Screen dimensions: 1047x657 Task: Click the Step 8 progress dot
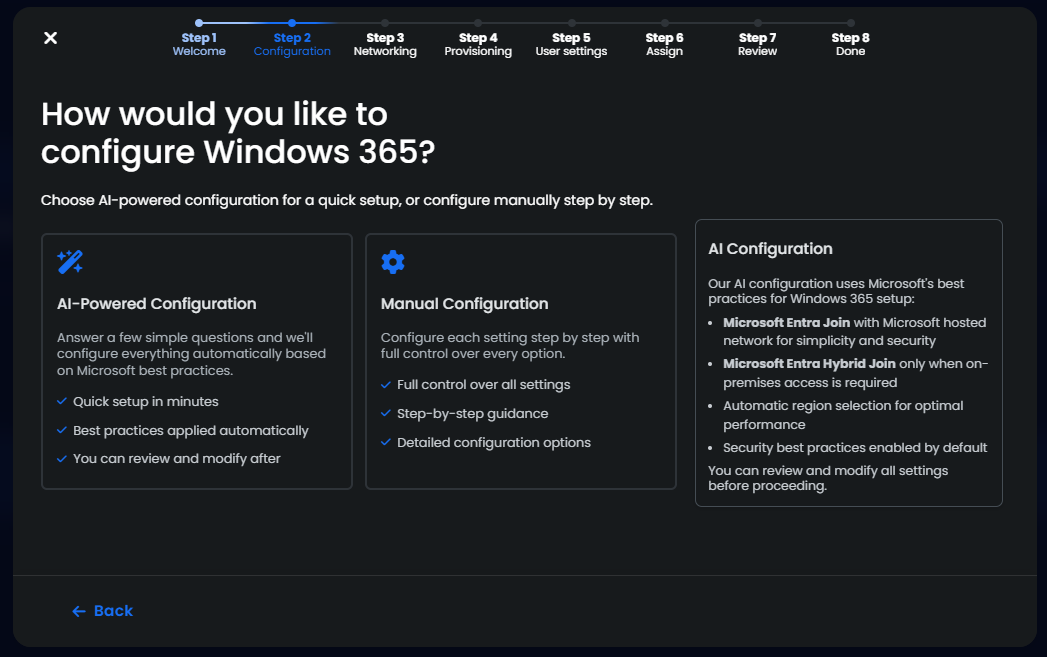[851, 23]
